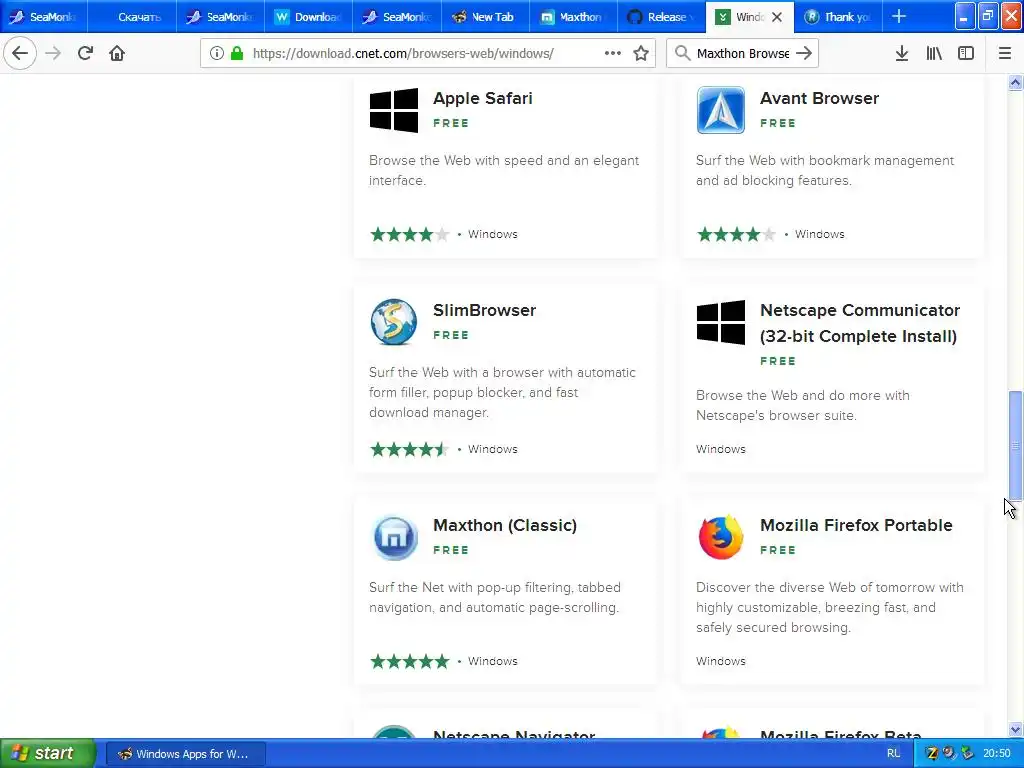Click the forward navigation arrow

[53, 53]
